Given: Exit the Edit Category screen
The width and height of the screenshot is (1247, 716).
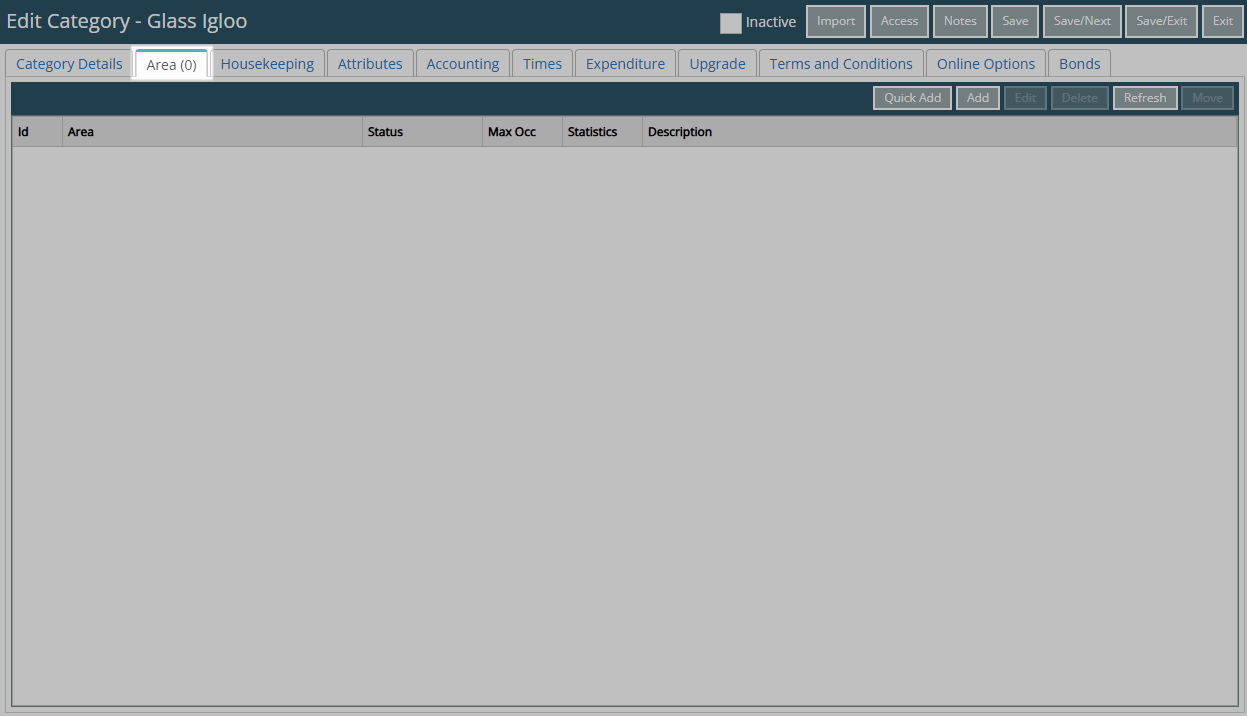Looking at the screenshot, I should pos(1223,21).
